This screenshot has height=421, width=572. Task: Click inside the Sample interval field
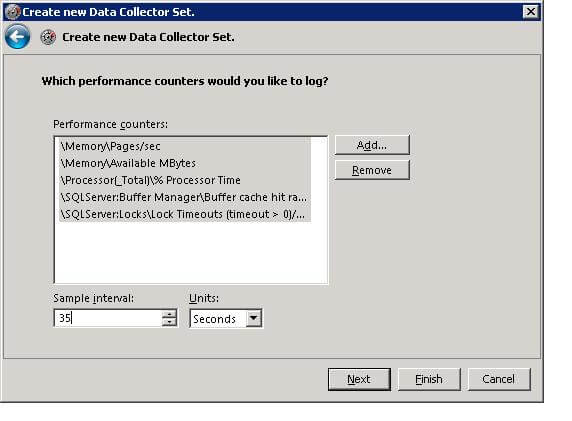pos(108,318)
